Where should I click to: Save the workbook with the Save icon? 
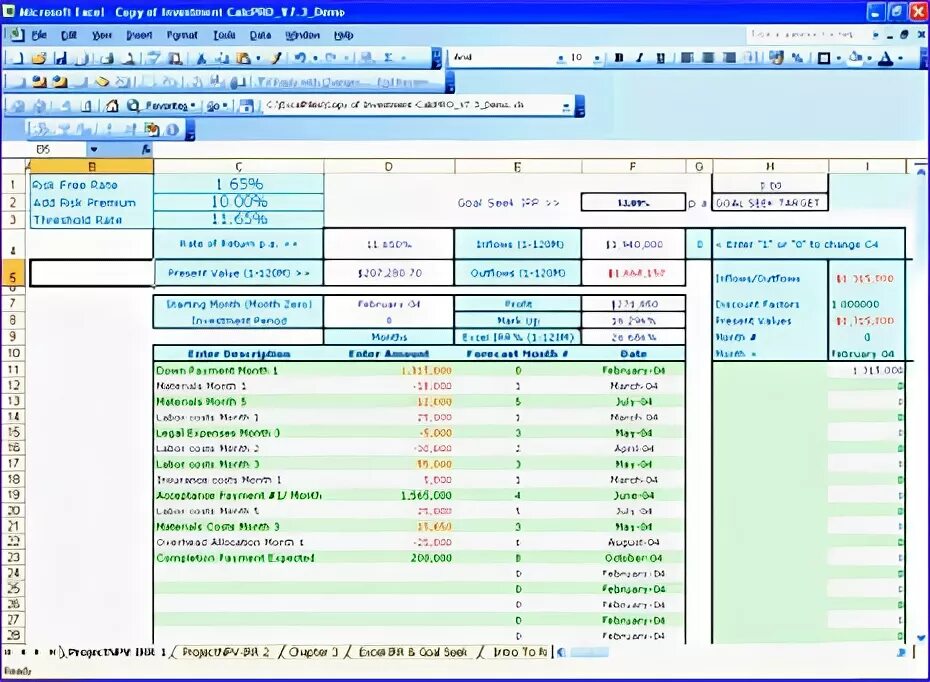58,58
